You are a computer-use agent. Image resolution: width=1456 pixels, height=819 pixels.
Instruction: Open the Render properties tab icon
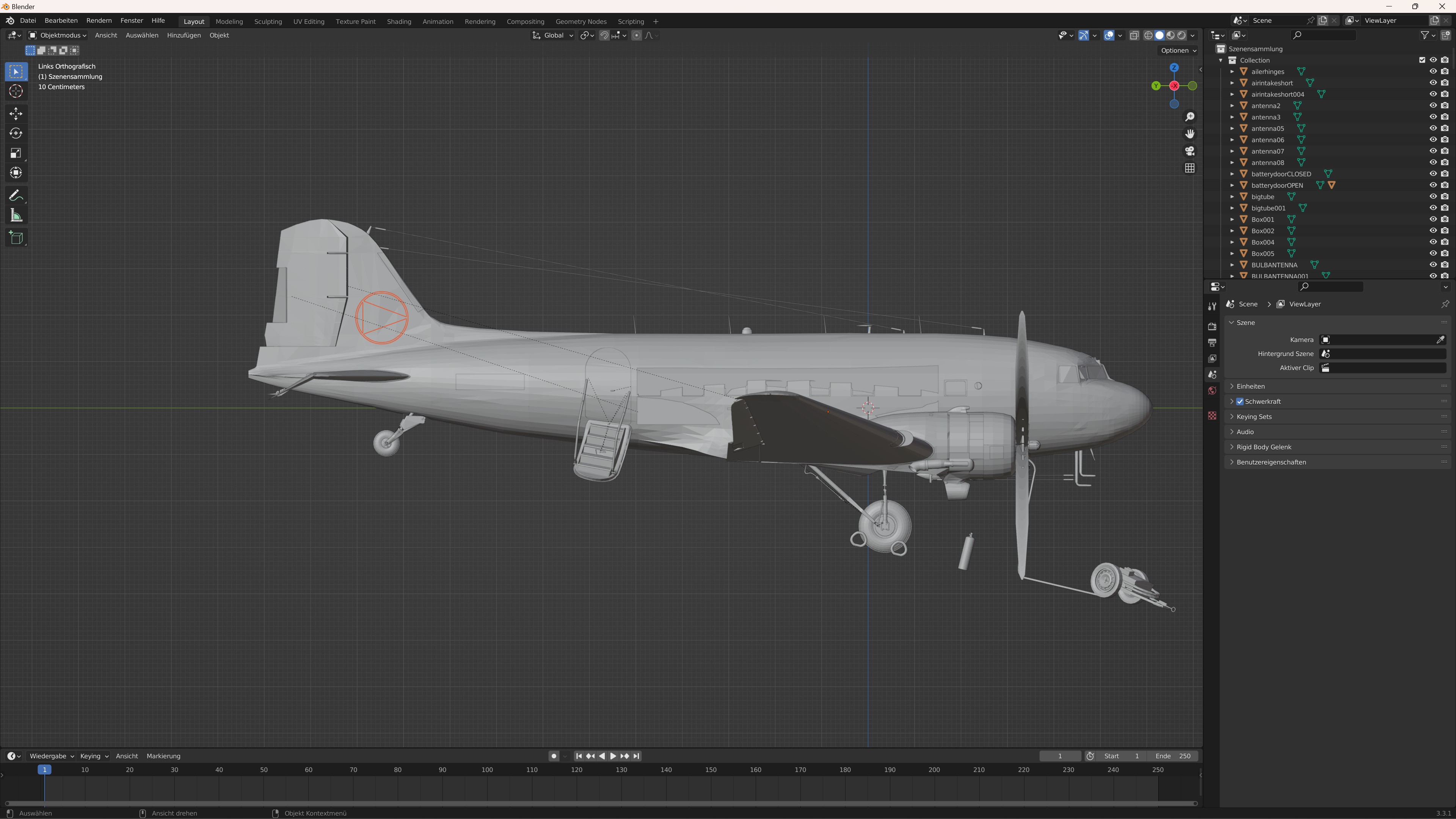[1212, 326]
